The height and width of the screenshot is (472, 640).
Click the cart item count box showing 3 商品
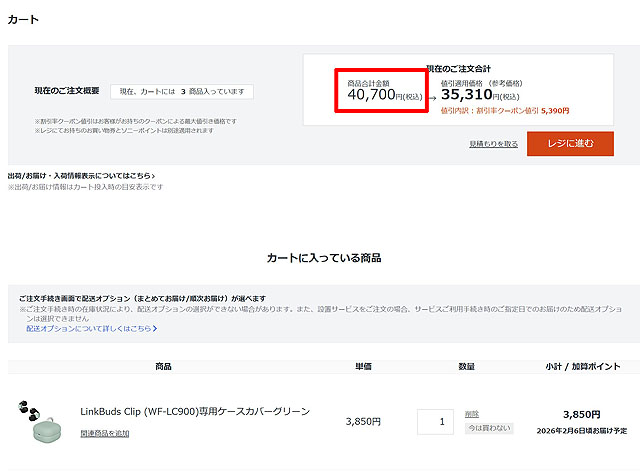(181, 91)
